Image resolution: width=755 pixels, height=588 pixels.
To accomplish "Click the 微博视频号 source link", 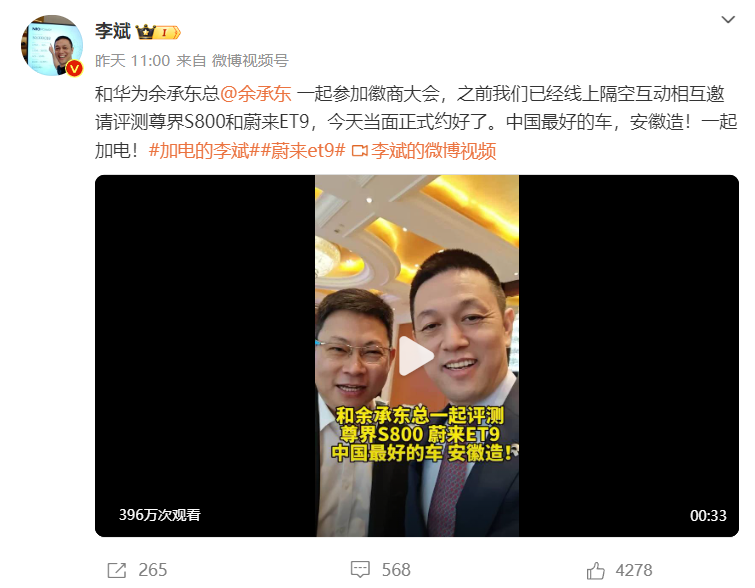I will [x=250, y=61].
